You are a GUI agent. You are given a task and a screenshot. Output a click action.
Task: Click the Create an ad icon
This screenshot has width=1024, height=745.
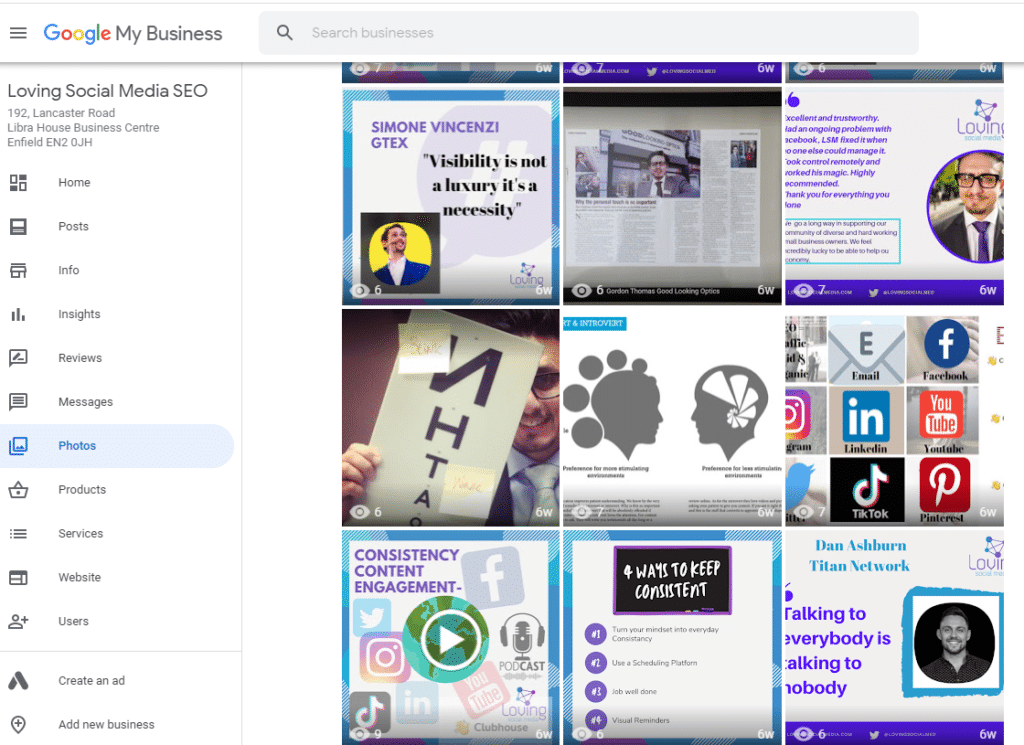click(18, 680)
